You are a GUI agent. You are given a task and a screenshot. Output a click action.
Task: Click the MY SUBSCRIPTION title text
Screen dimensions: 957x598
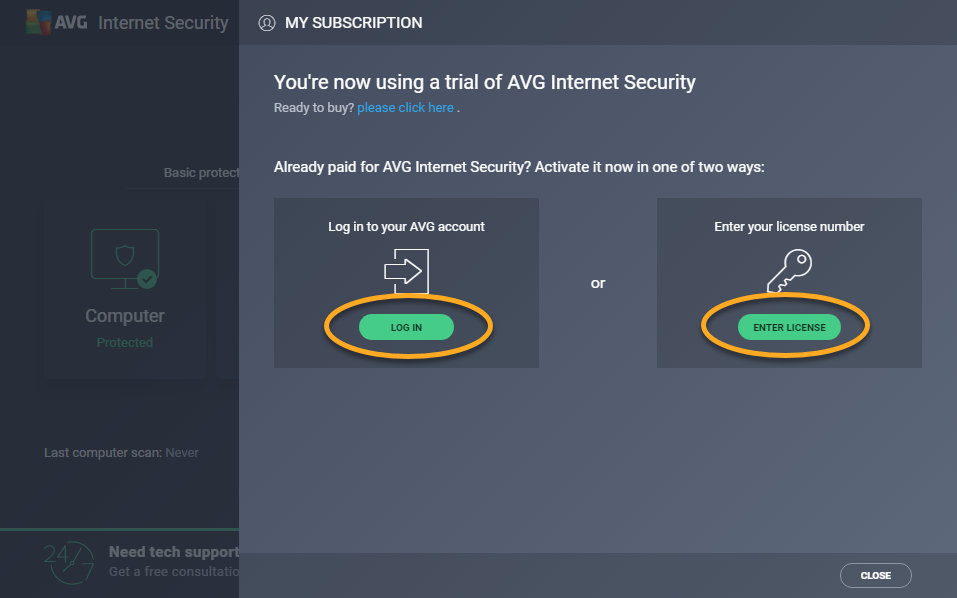tap(353, 23)
